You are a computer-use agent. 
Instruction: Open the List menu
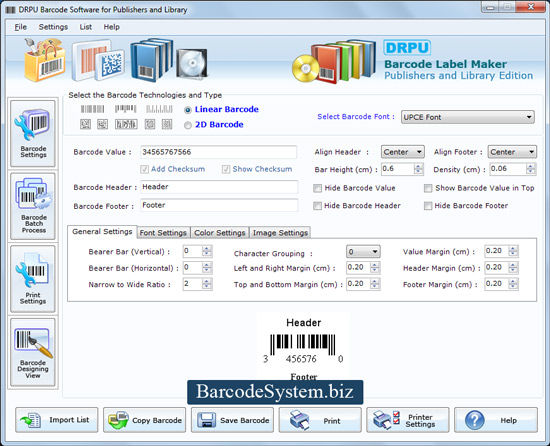click(86, 27)
